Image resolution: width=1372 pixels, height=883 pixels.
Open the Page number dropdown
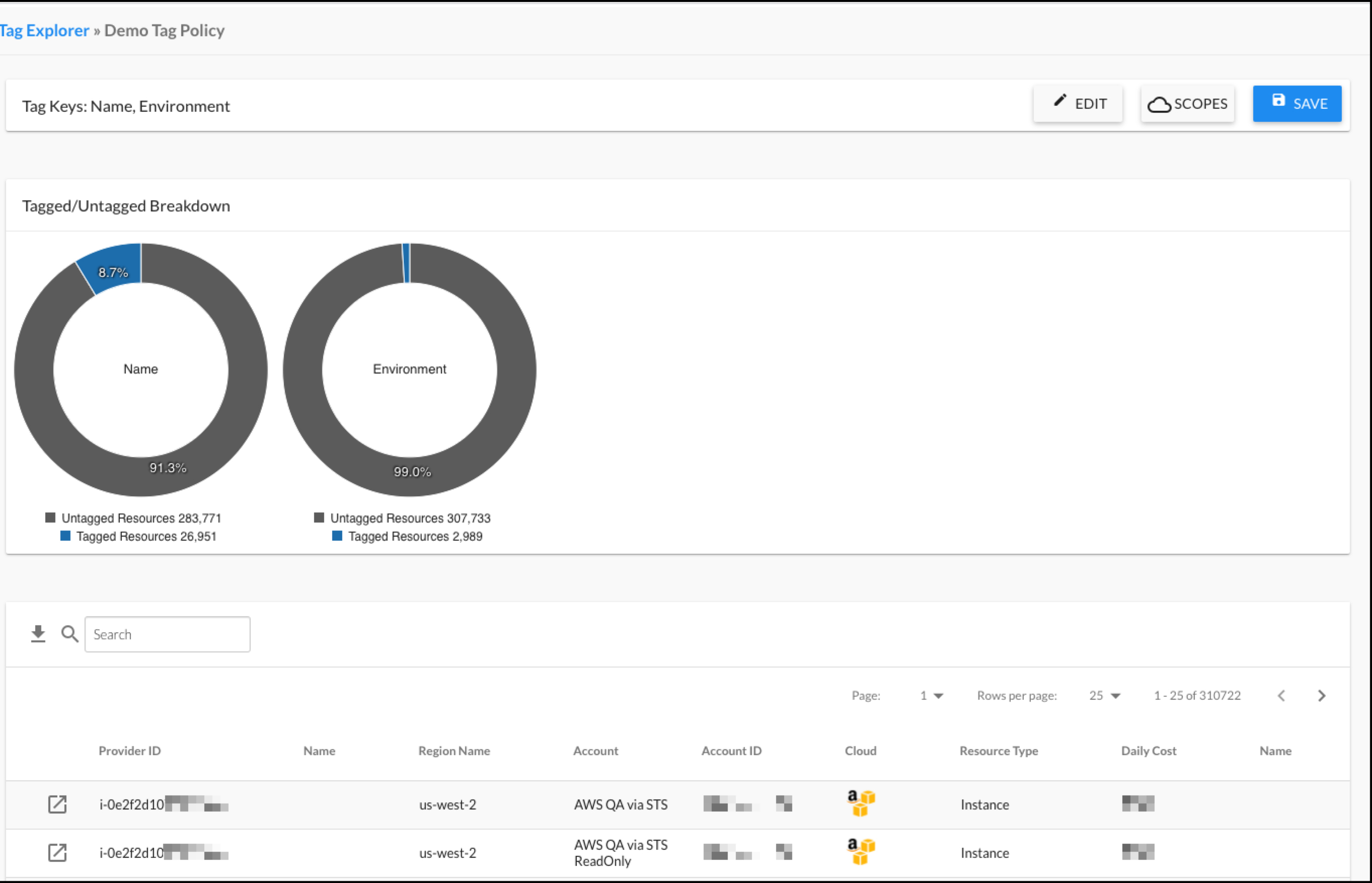click(931, 696)
